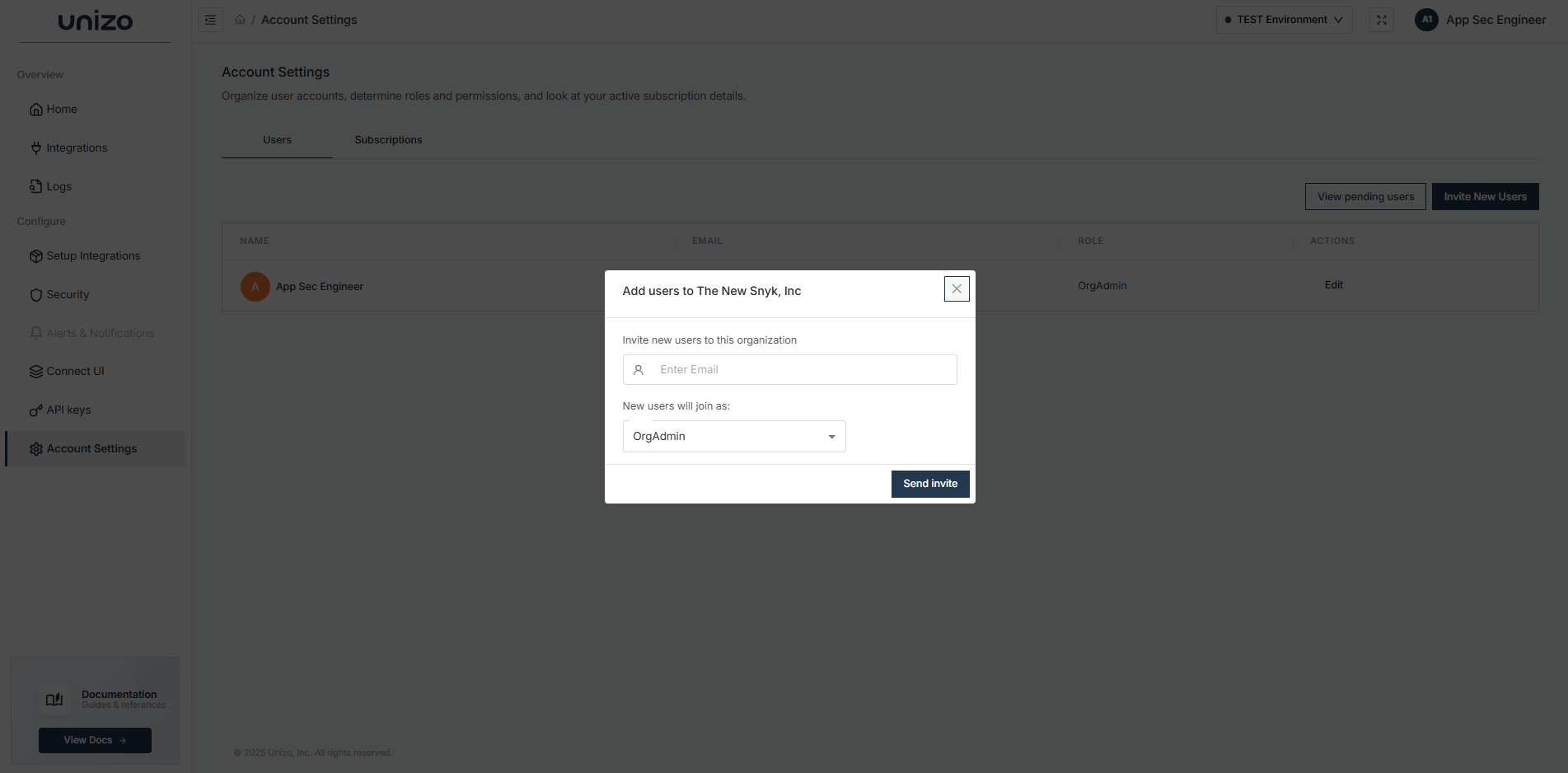Open View Docs documentation

click(94, 740)
